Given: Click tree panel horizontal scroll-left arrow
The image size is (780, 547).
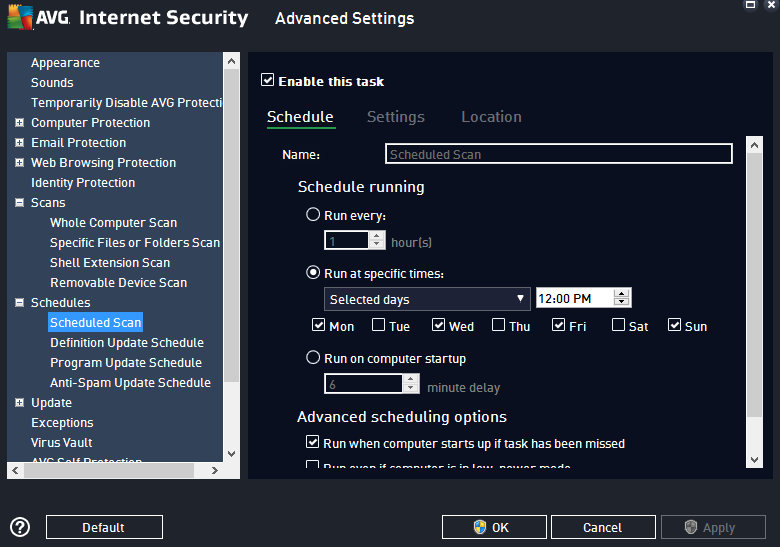Looking at the screenshot, I should (15, 470).
